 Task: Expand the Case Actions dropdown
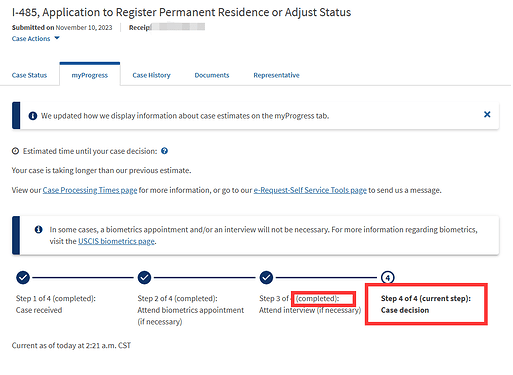[36, 39]
